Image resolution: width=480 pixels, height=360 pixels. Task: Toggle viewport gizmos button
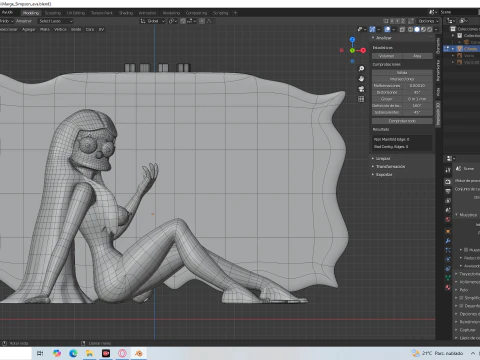373,29
